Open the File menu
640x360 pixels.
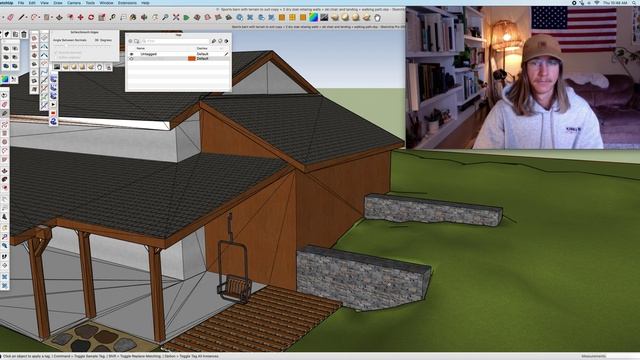[x=21, y=3]
